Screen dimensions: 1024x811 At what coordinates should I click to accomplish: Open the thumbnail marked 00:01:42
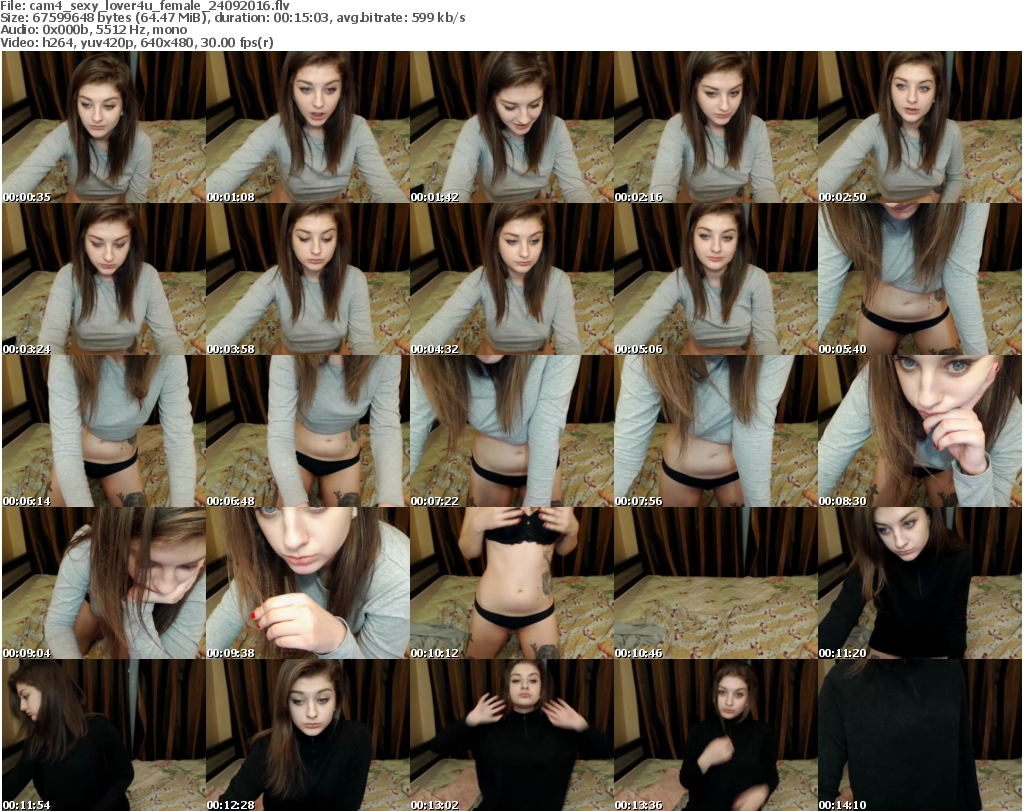coord(511,128)
